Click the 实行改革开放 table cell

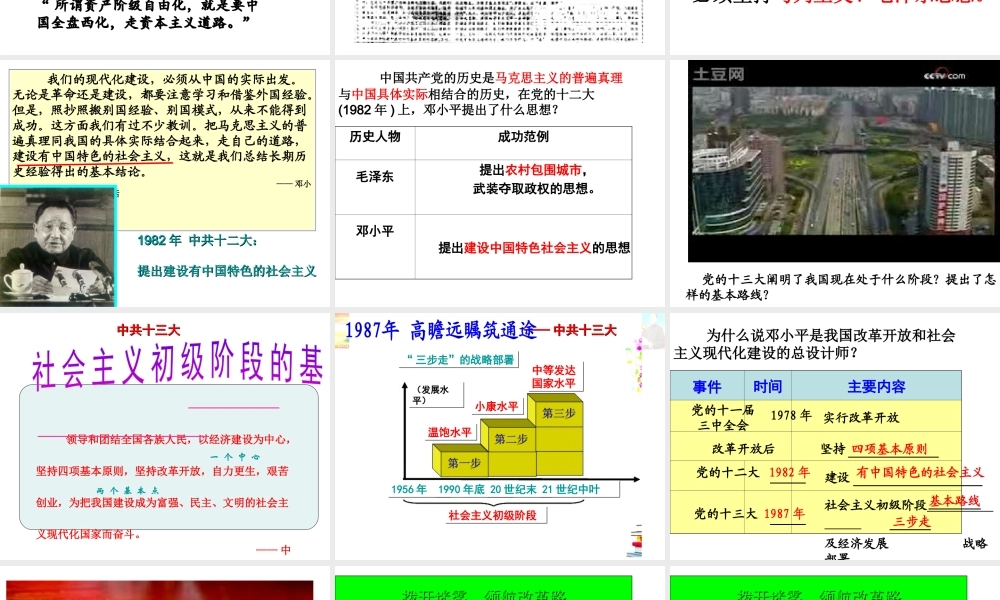pyautogui.click(x=861, y=418)
